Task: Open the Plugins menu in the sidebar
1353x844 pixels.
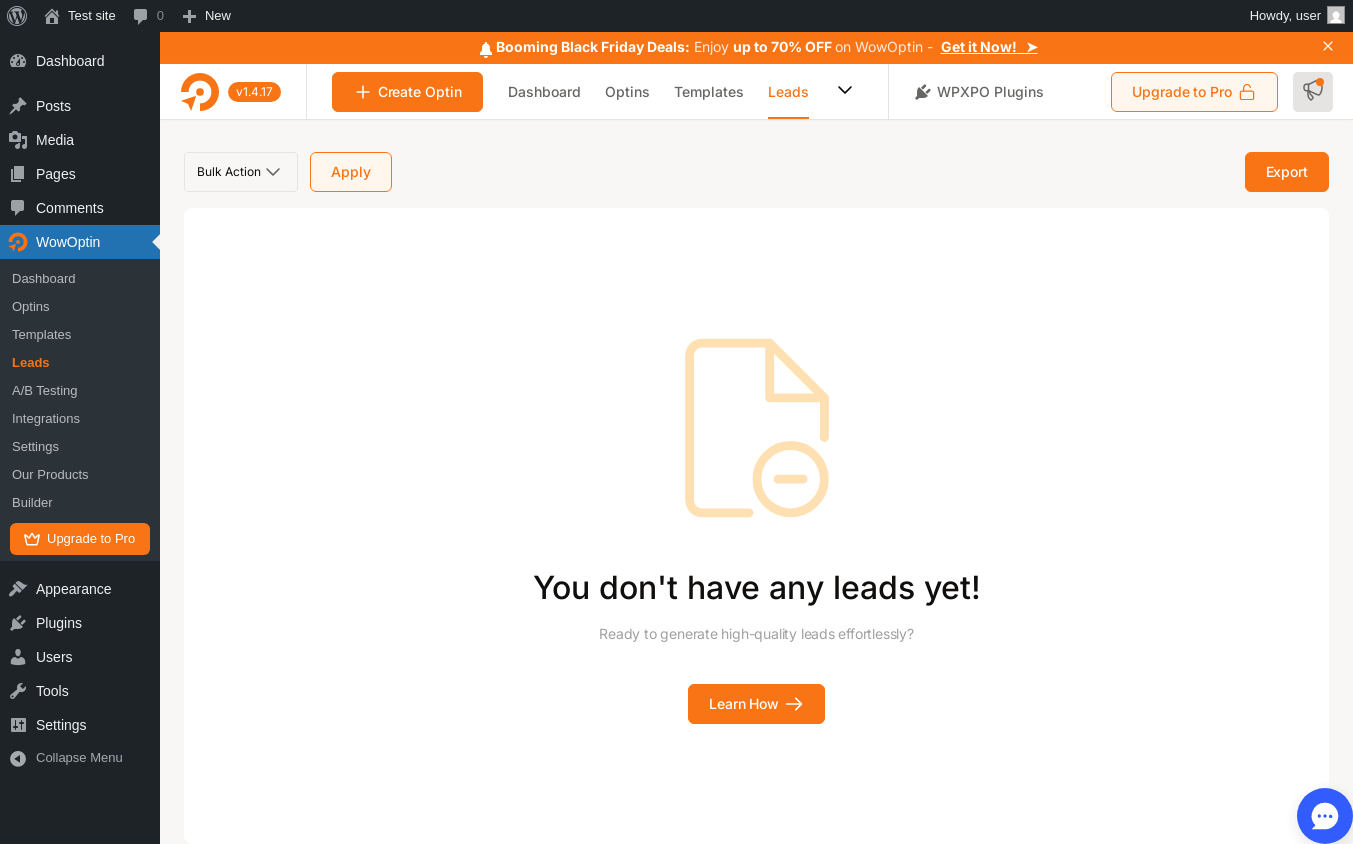Action: pos(80,623)
